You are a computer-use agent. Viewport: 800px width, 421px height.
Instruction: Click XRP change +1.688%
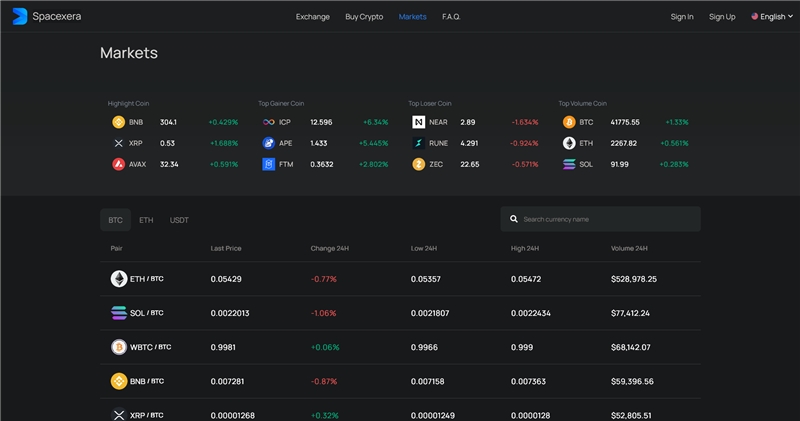[x=224, y=143]
